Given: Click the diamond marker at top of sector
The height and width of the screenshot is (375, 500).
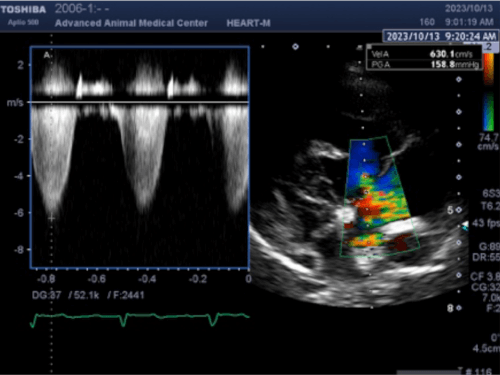Looking at the screenshot, I should pos(295,47).
